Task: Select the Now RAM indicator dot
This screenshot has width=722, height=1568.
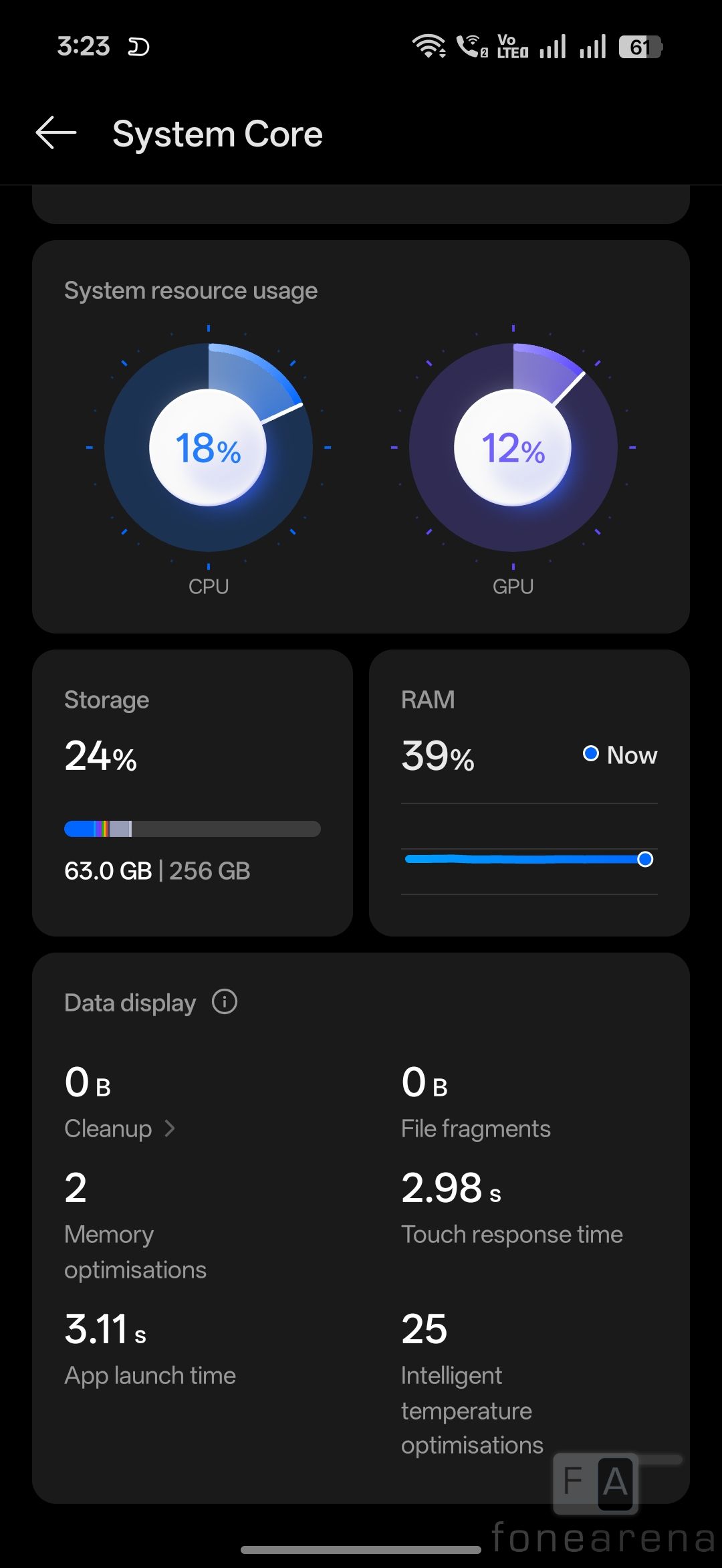Action: coord(591,754)
